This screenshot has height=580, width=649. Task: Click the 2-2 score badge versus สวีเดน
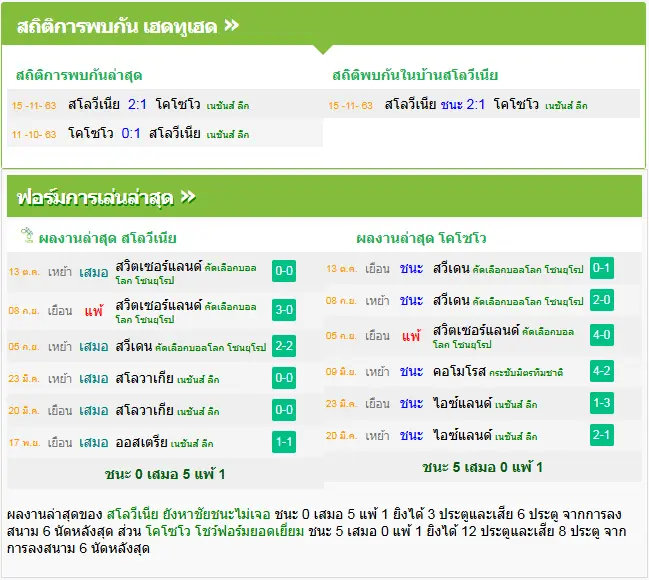(x=284, y=346)
